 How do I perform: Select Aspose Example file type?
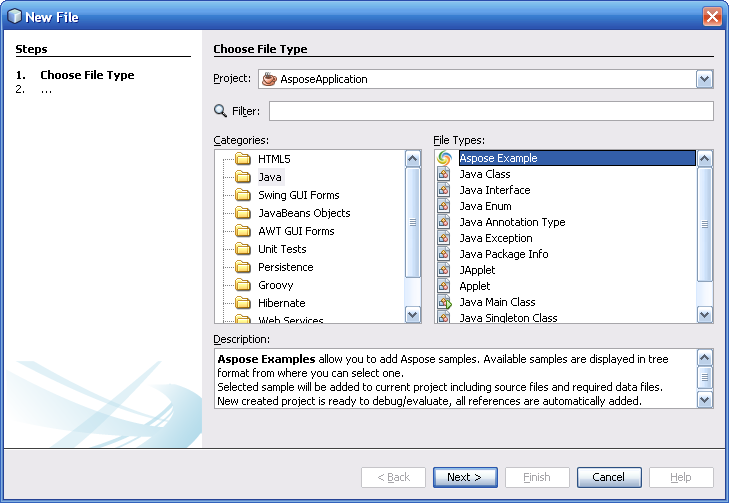(x=577, y=158)
